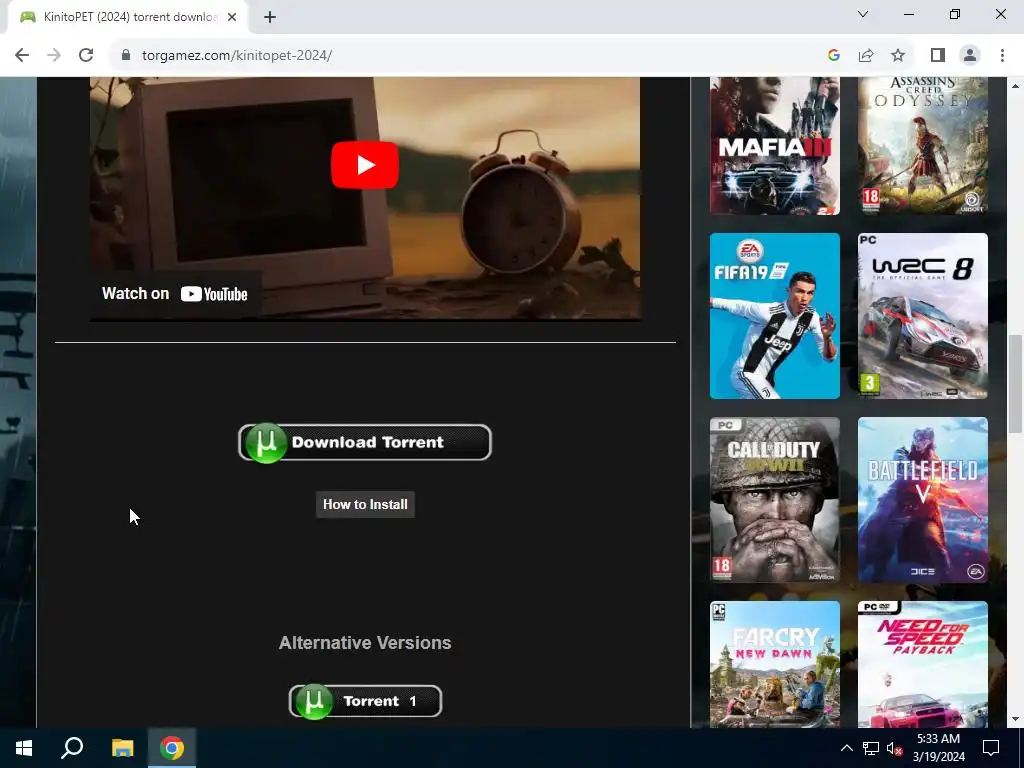Bookmark this page with the star
The image size is (1024, 768).
pos(898,56)
